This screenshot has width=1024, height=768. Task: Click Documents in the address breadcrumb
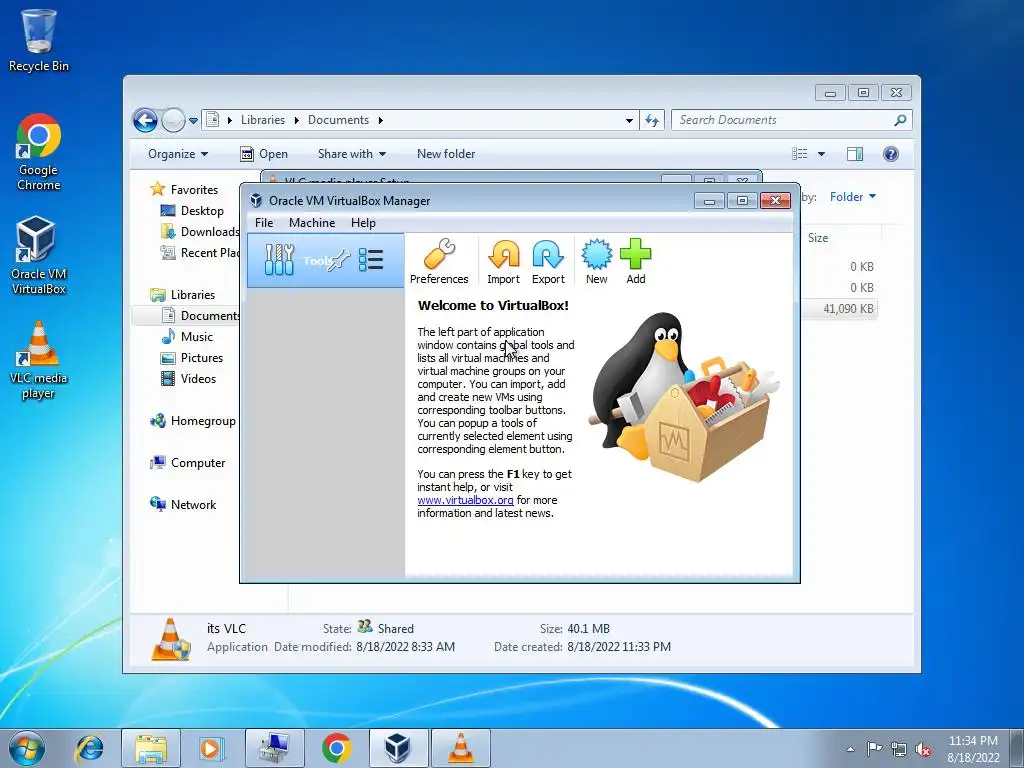click(338, 120)
